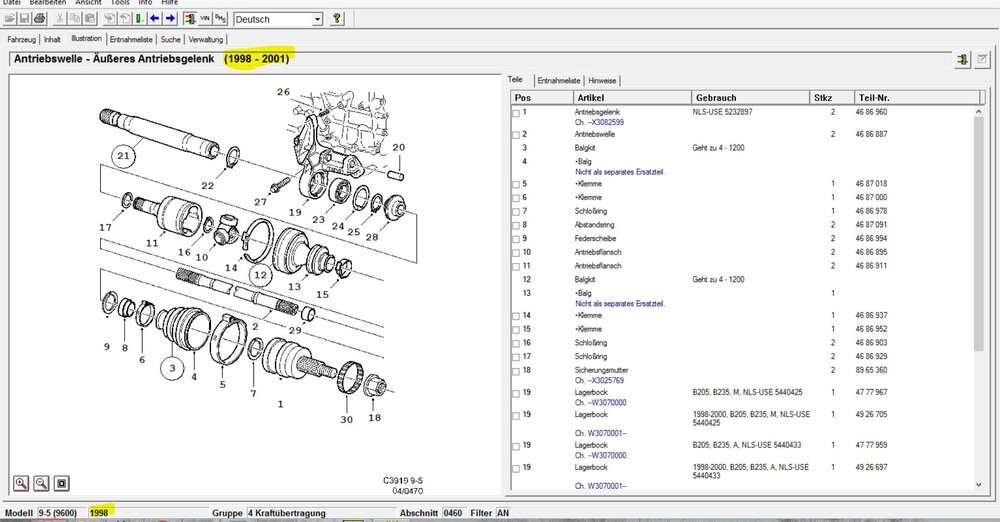Screen dimensions: 1000x522
Task: Click the copy toolbar icon
Action: pyautogui.click(x=75, y=19)
